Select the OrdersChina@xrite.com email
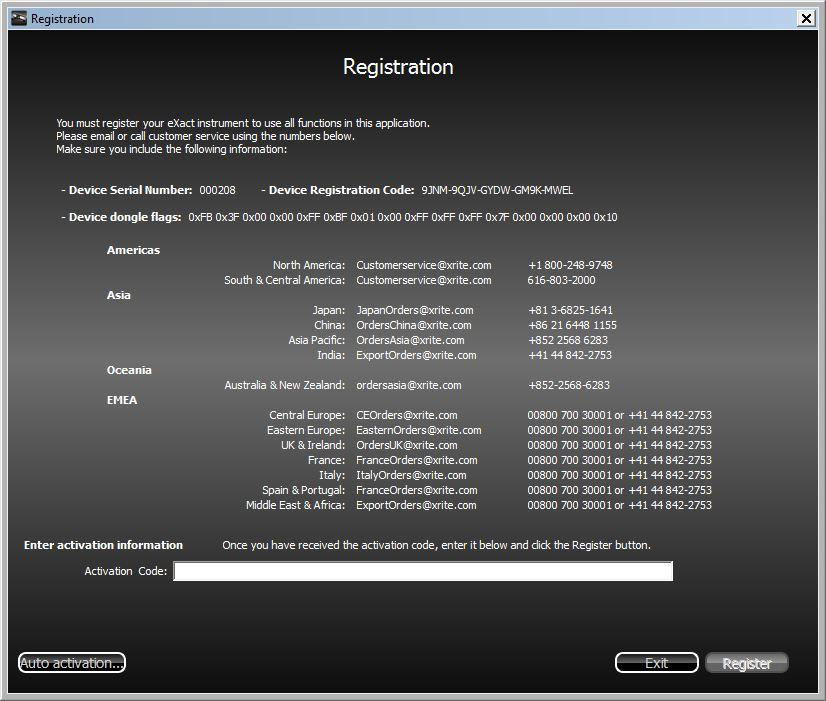The height and width of the screenshot is (701, 826). (x=413, y=325)
